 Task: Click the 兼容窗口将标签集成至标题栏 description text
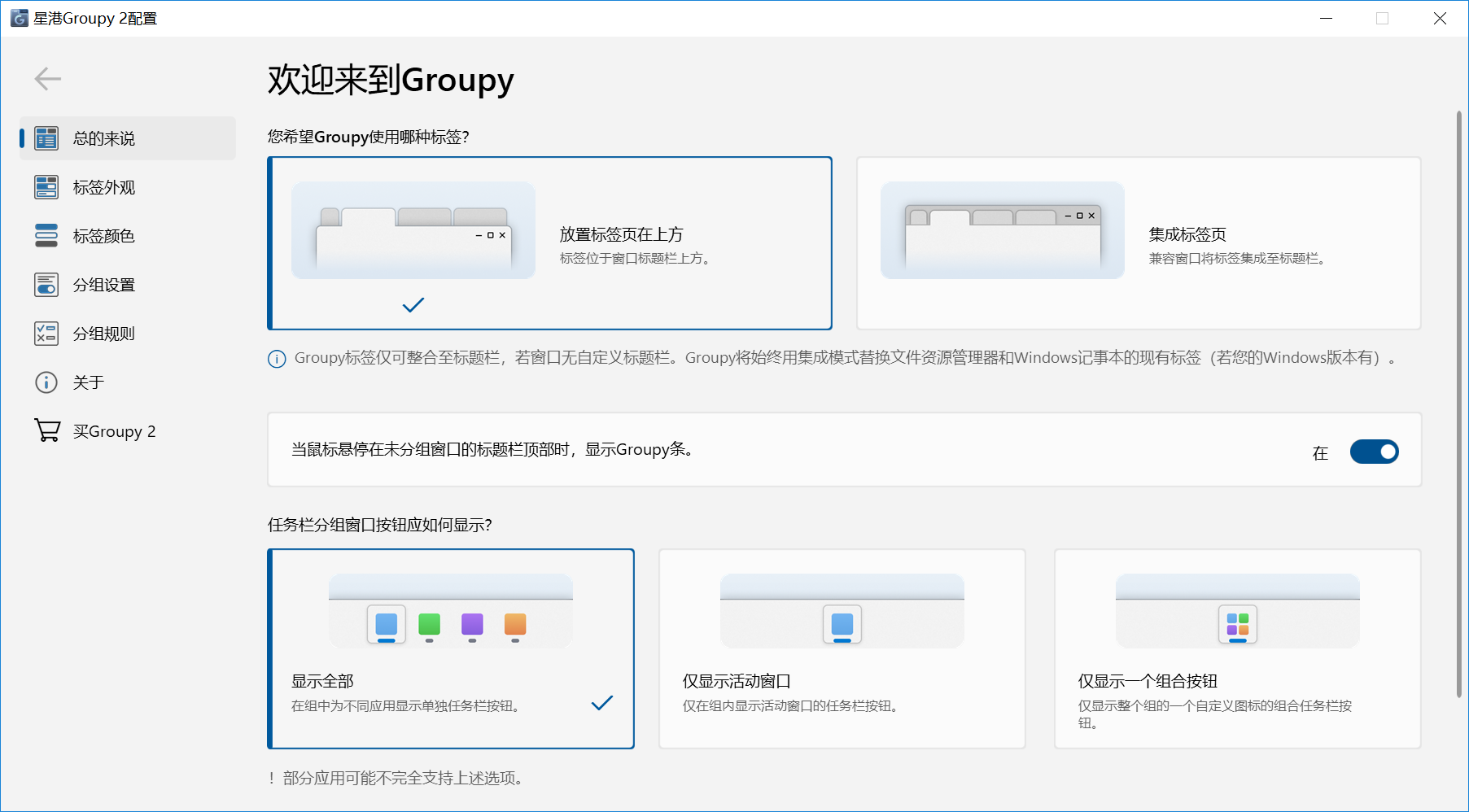click(1239, 259)
